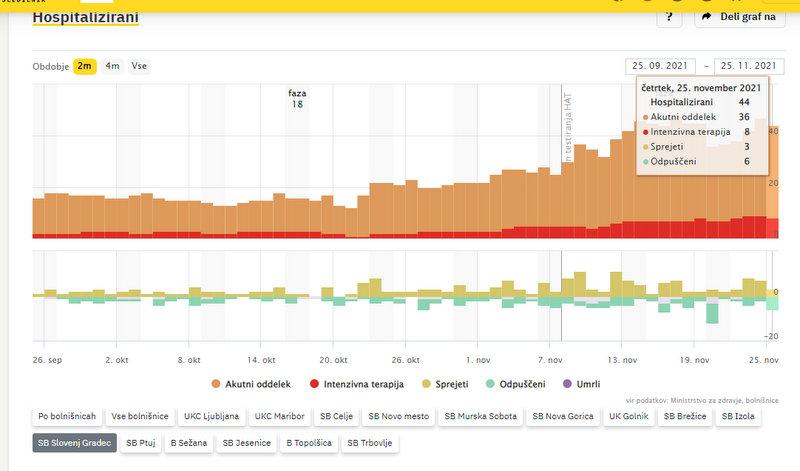Select SB Slovenj Gradec hospital button
Image resolution: width=800 pixels, height=471 pixels.
point(75,442)
